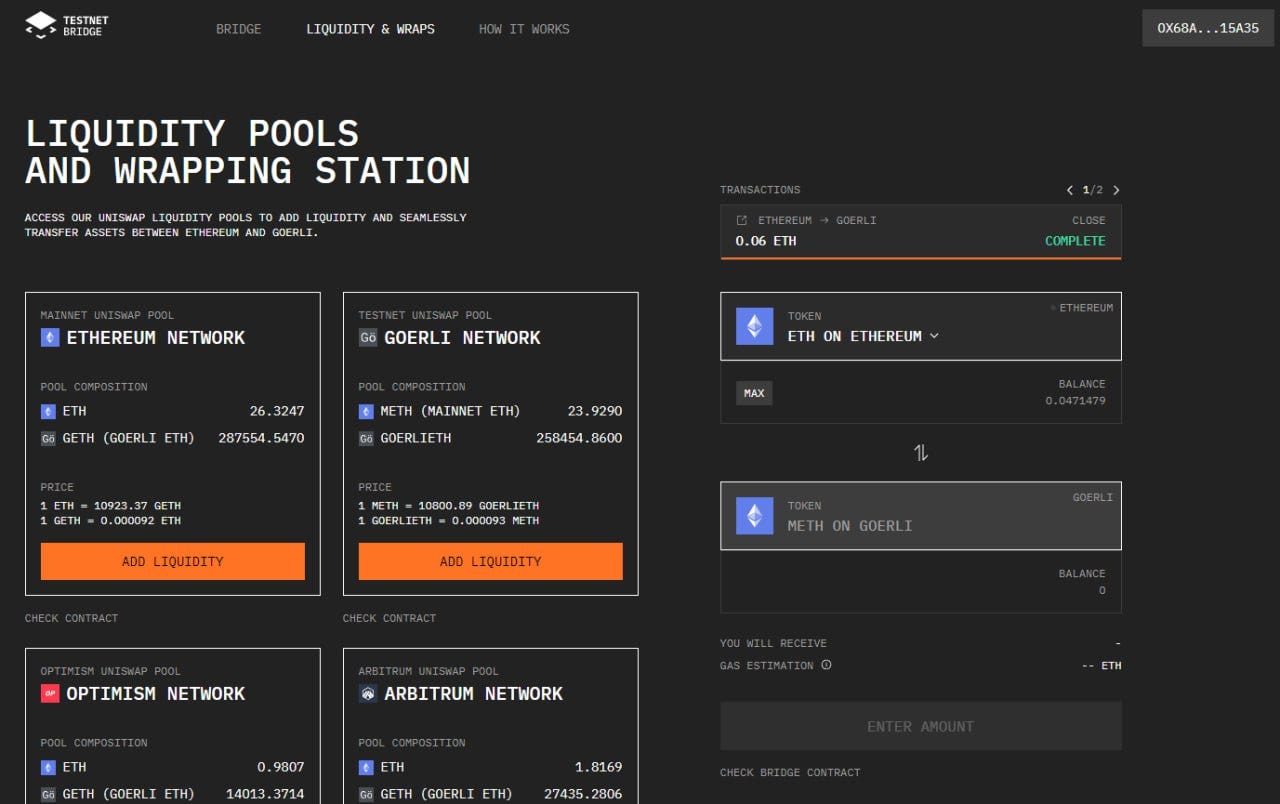Open the Bridge nav tab
This screenshot has height=804, width=1280.
238,29
